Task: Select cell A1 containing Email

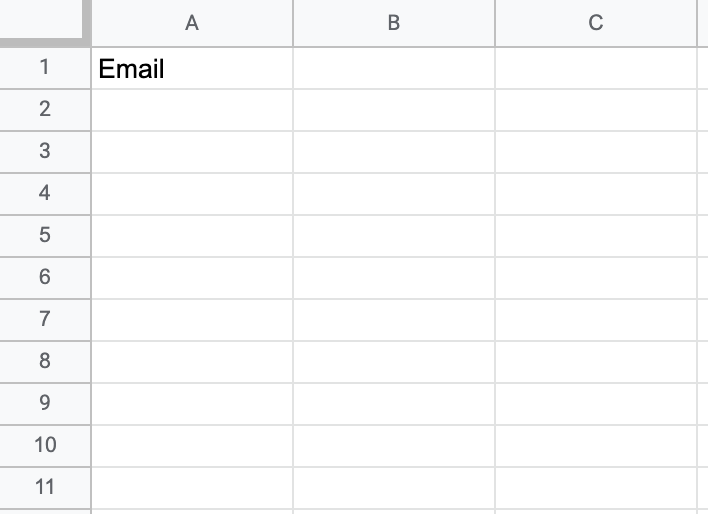Action: [x=192, y=68]
